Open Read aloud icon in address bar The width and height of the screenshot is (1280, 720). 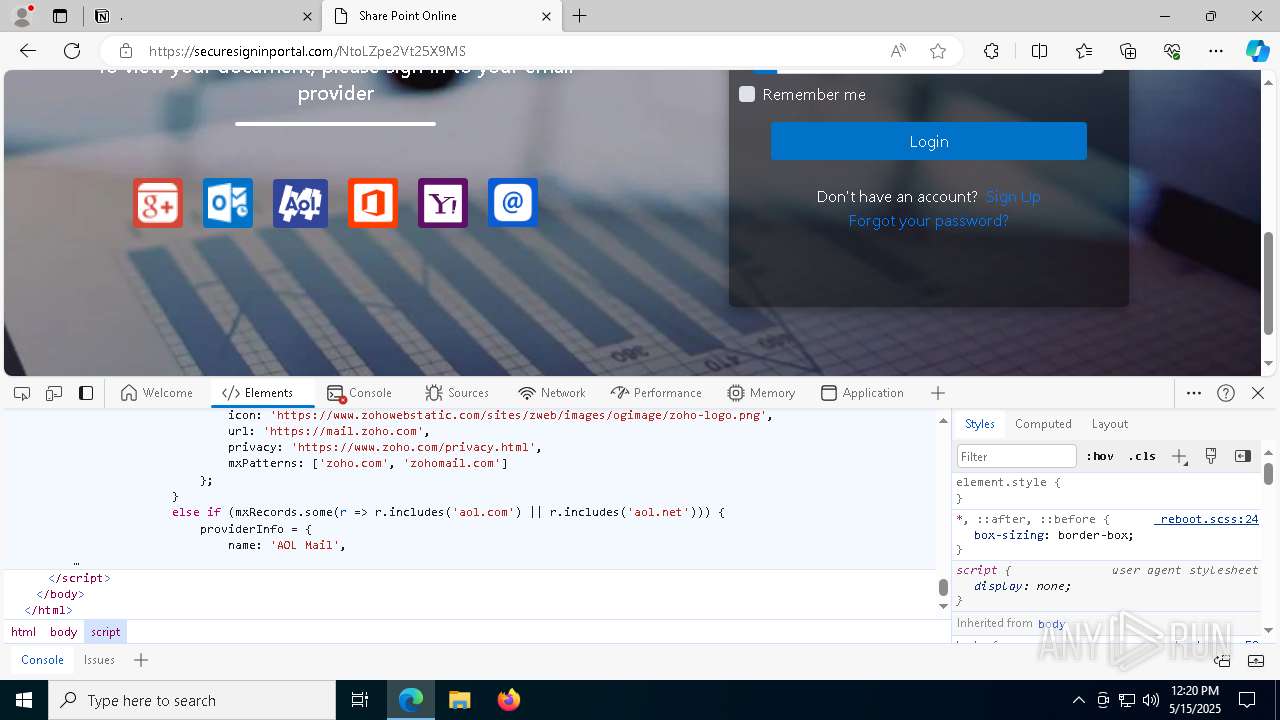(x=898, y=51)
